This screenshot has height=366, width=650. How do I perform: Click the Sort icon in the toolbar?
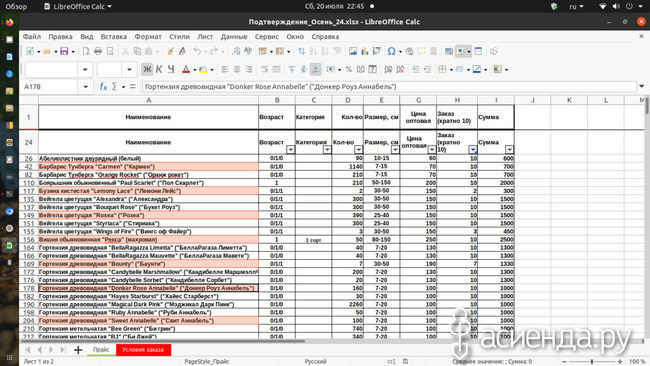tap(301, 51)
